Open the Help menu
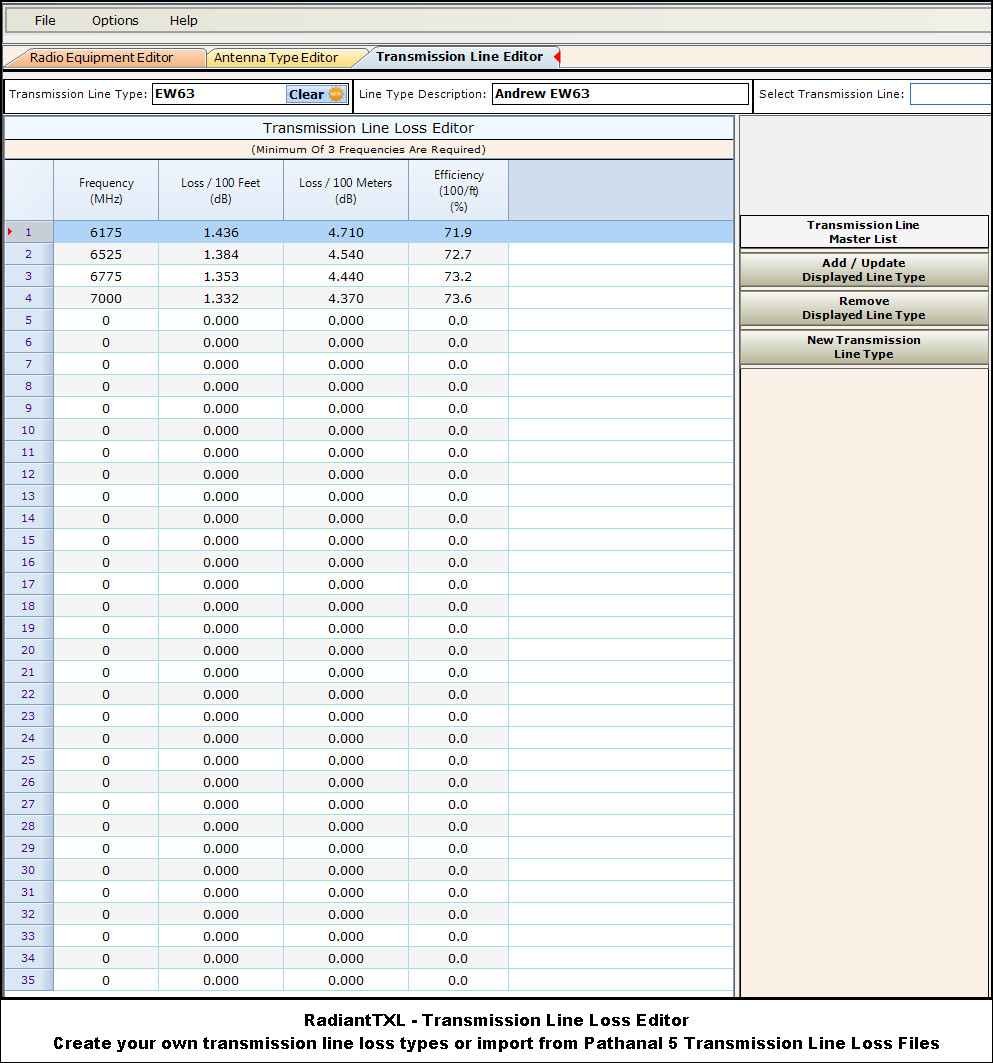 click(183, 20)
